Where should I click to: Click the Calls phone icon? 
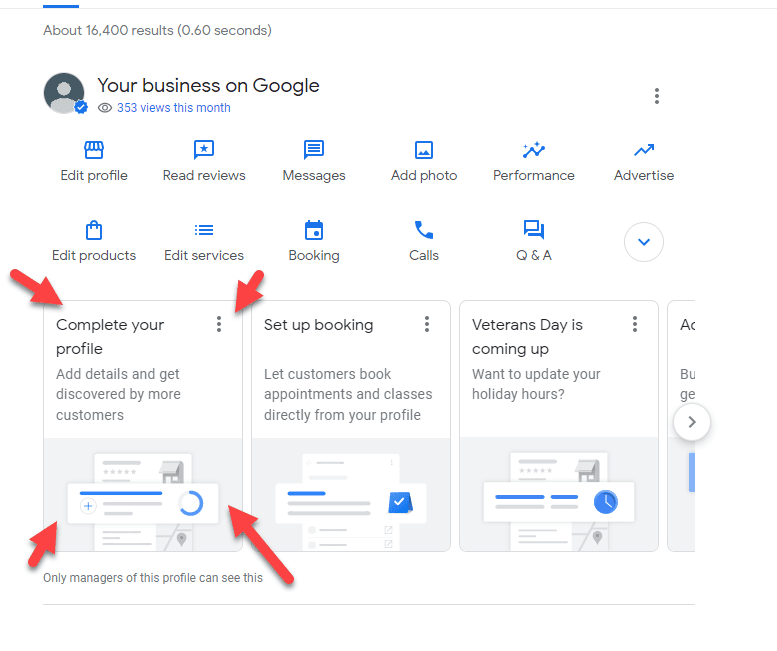tap(424, 230)
